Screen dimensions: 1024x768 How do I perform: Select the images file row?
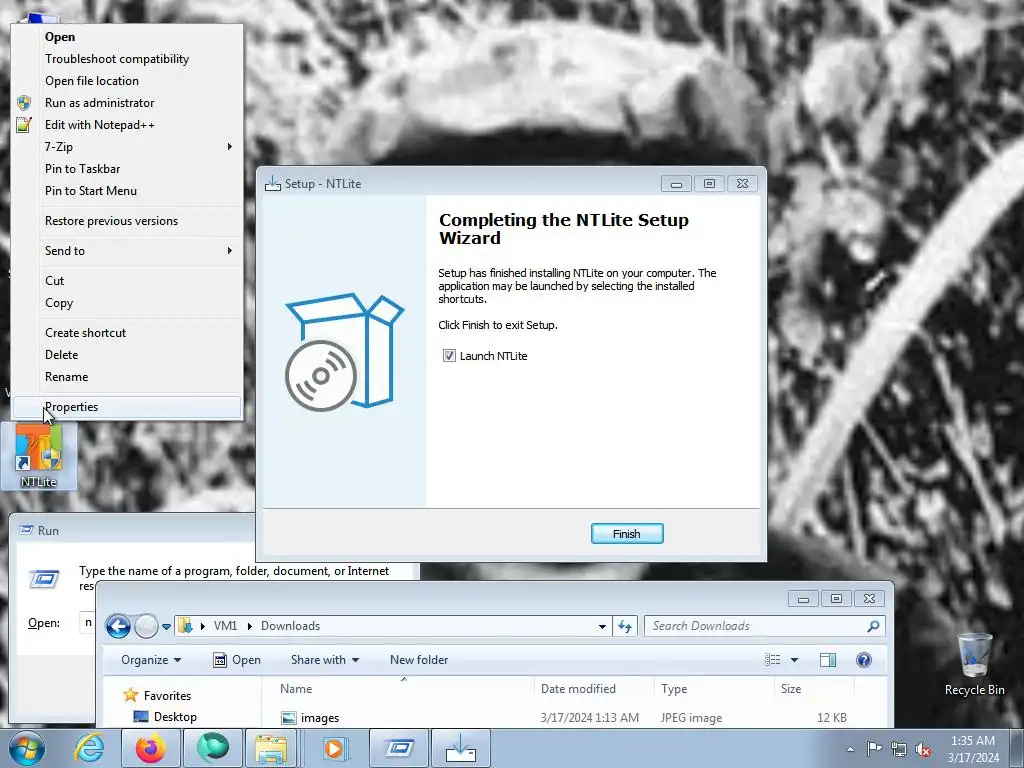coord(564,718)
